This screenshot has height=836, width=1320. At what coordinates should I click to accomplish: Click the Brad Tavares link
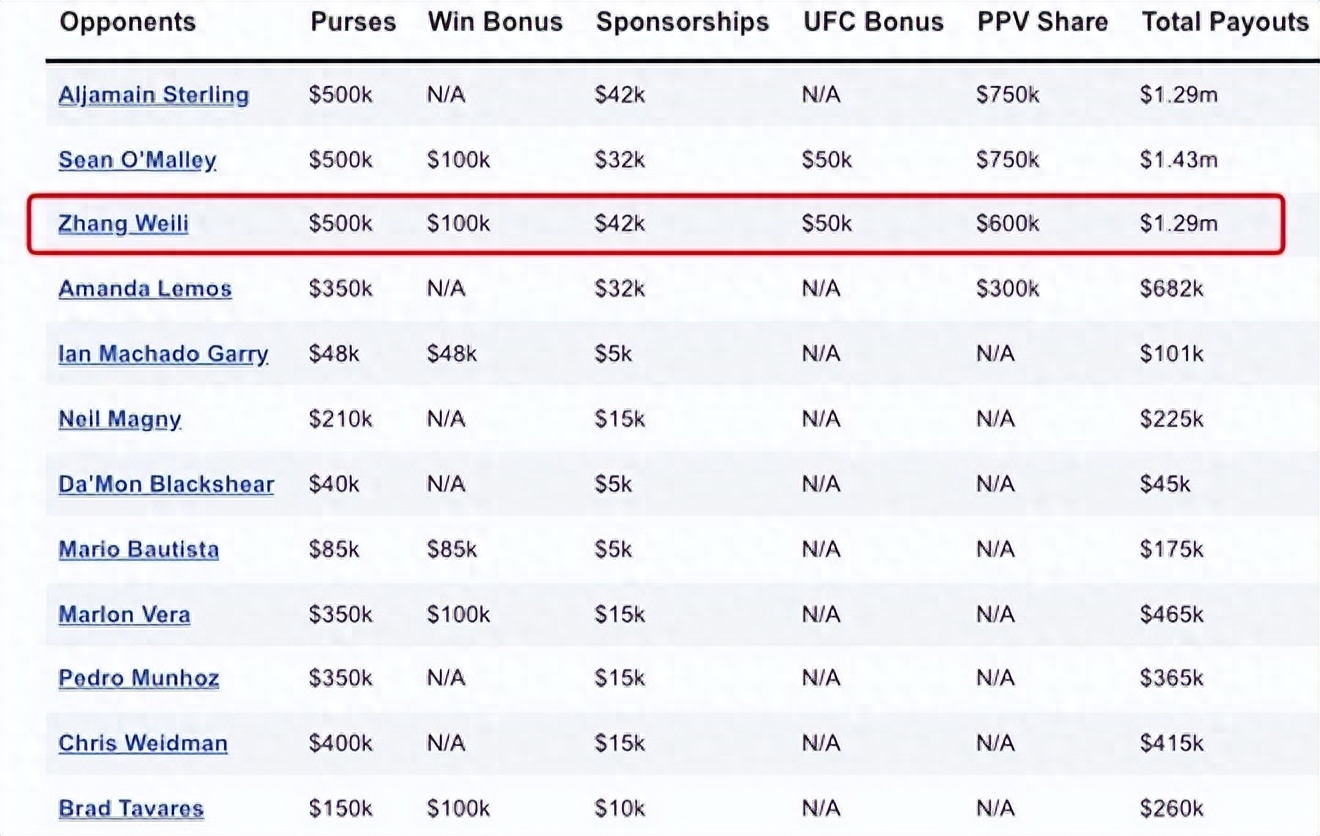131,809
